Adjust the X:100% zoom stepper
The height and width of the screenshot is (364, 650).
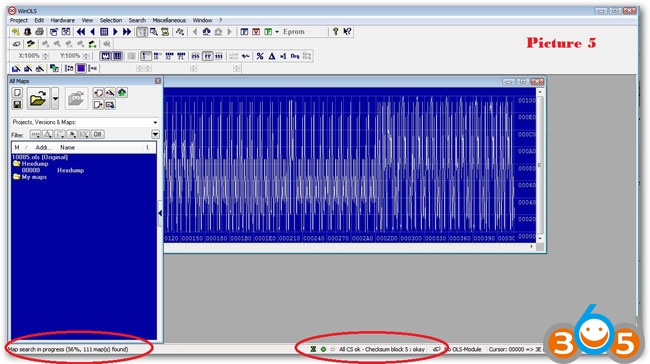point(46,56)
